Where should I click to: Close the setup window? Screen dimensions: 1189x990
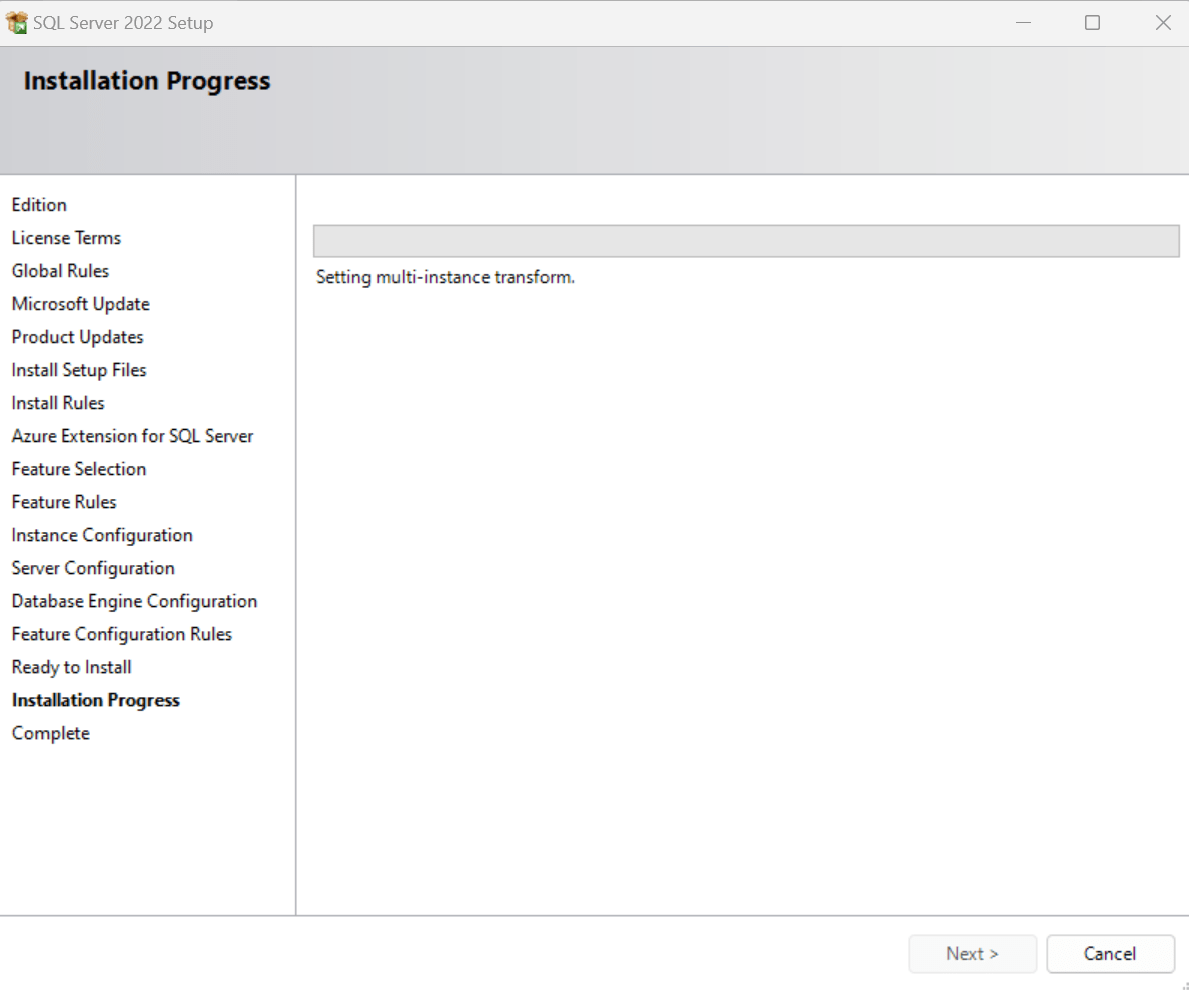pos(1162,23)
